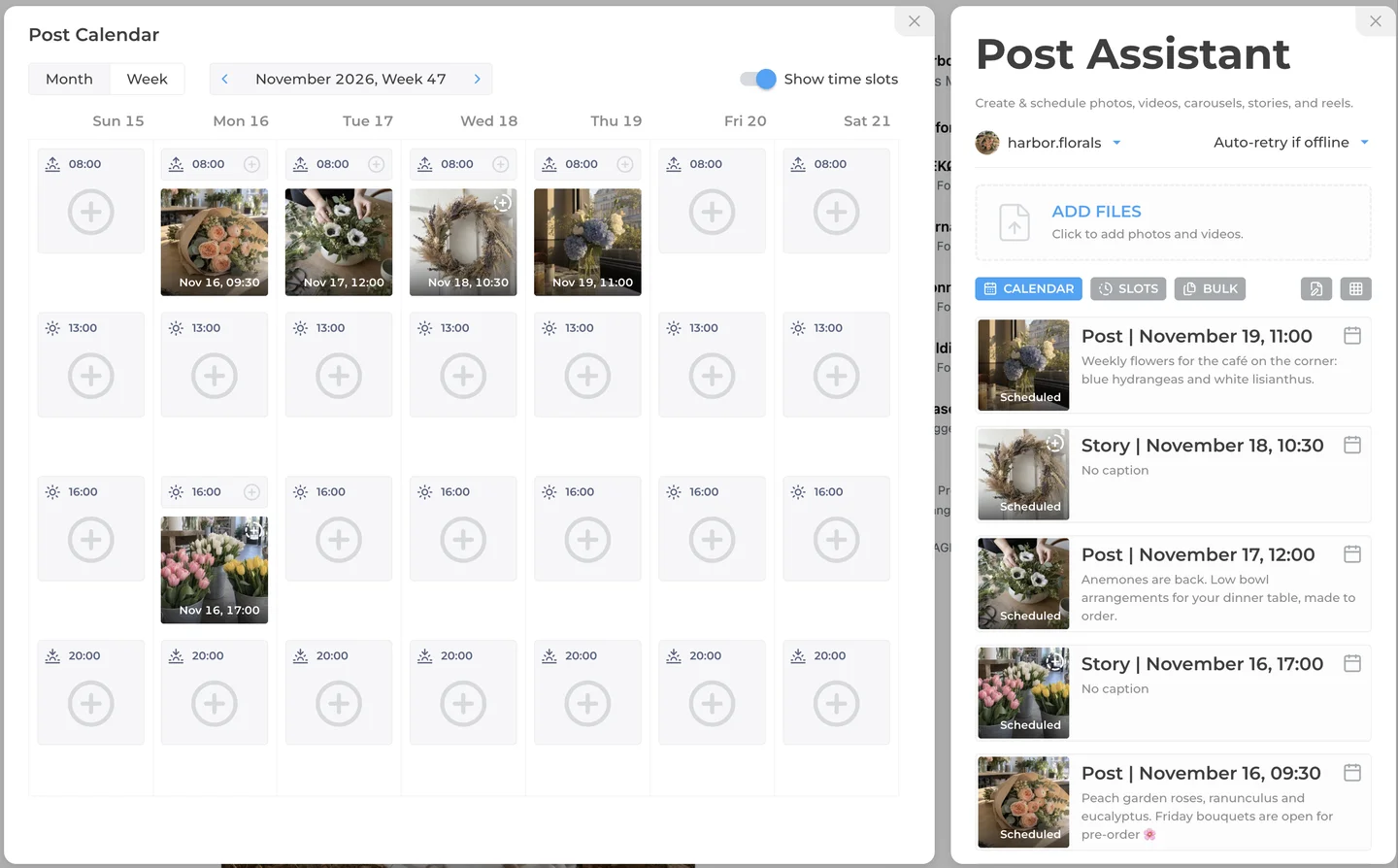Go to previous week arrow
Image resolution: width=1398 pixels, height=868 pixels.
tap(224, 79)
